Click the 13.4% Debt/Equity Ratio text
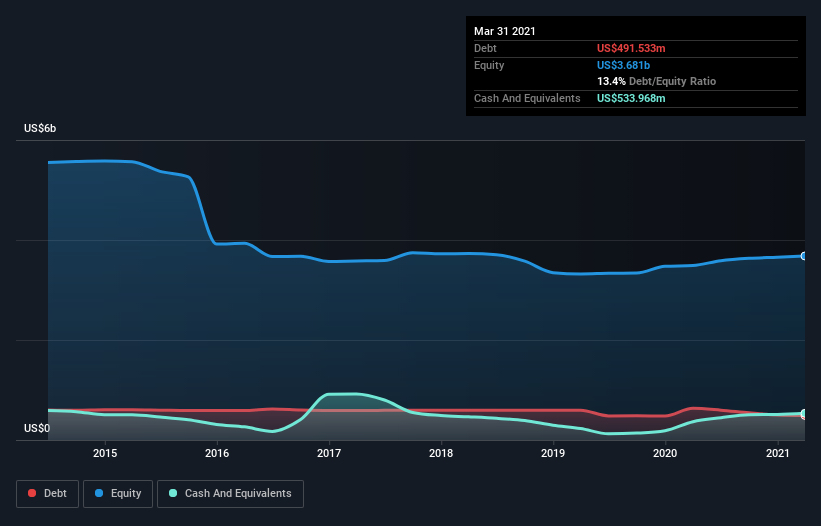821x526 pixels. click(x=656, y=81)
